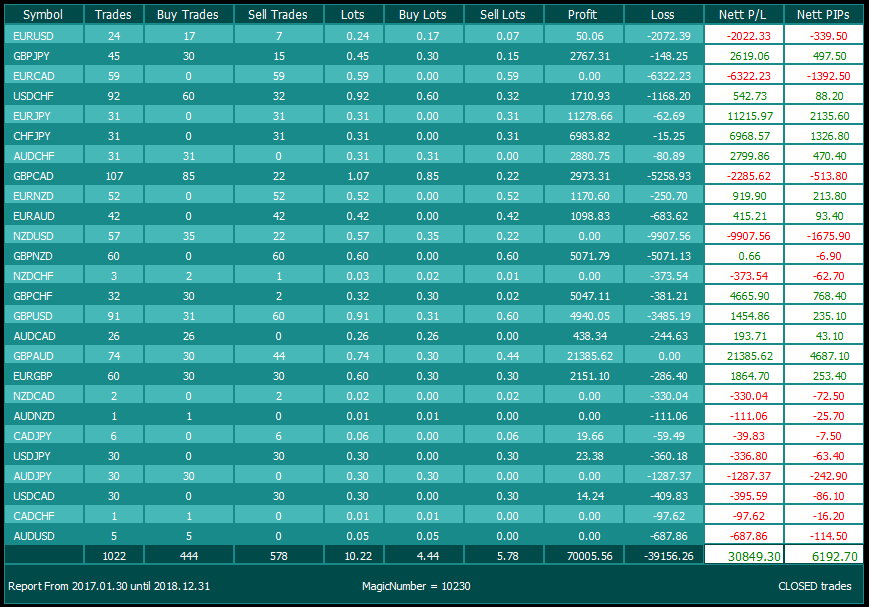Click the Sell Trades column header
This screenshot has width=869, height=607.
pyautogui.click(x=278, y=14)
